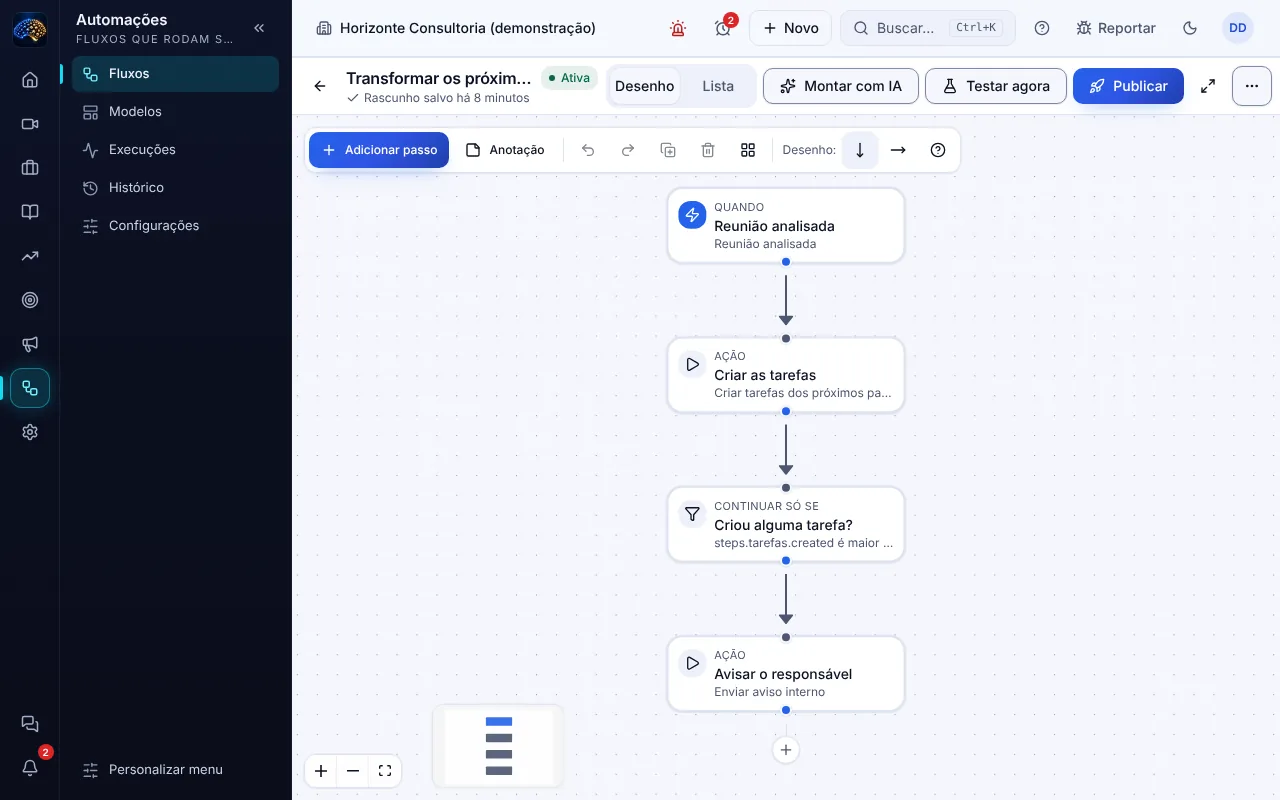Open Execuções in the sidebar
Screen dimensions: 1280x800
[175, 150]
